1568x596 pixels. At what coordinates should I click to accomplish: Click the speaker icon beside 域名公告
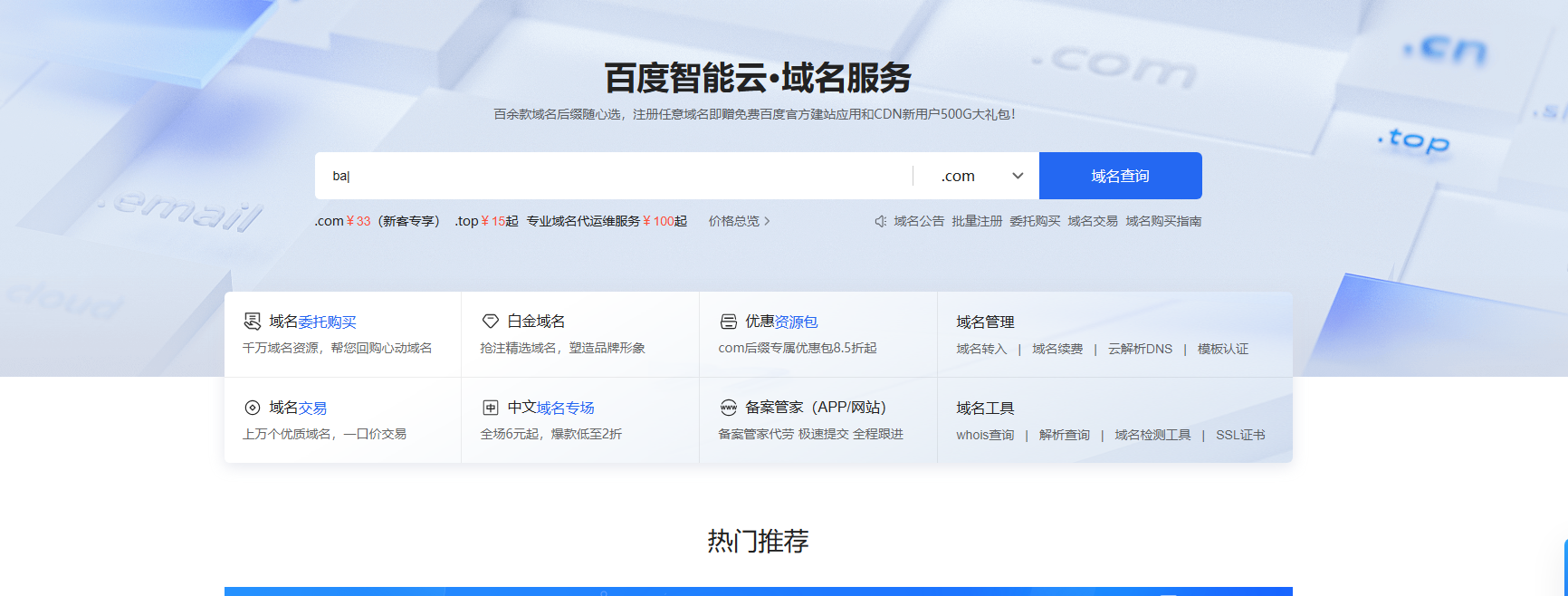880,221
